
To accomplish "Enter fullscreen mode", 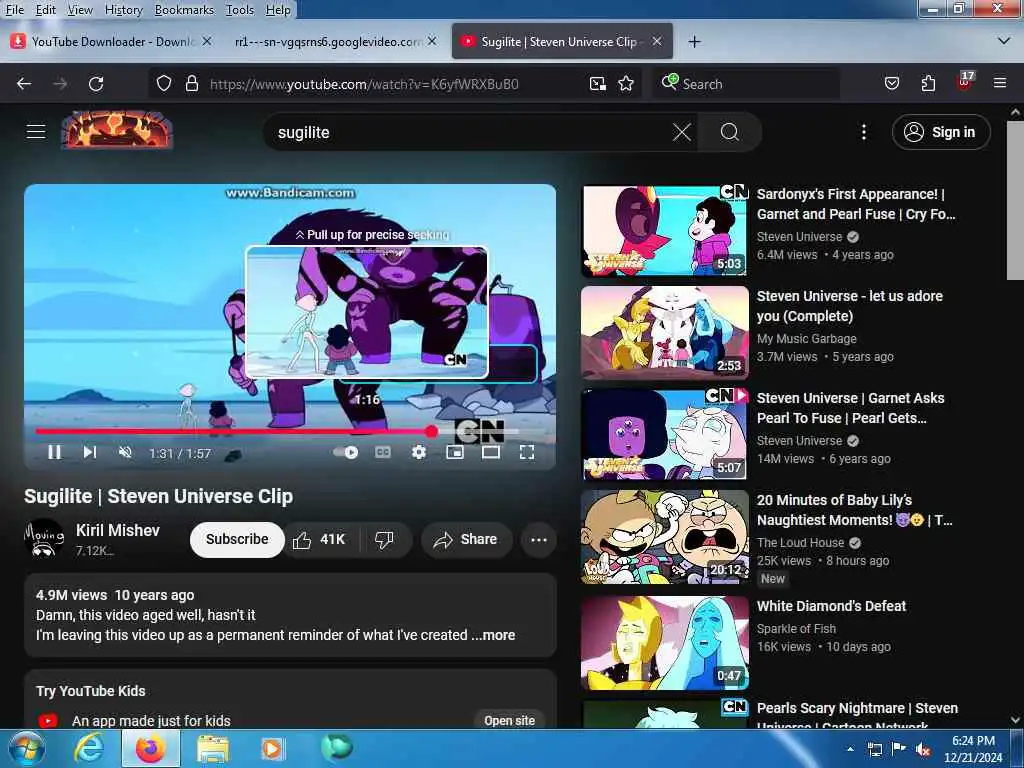I will tap(527, 452).
